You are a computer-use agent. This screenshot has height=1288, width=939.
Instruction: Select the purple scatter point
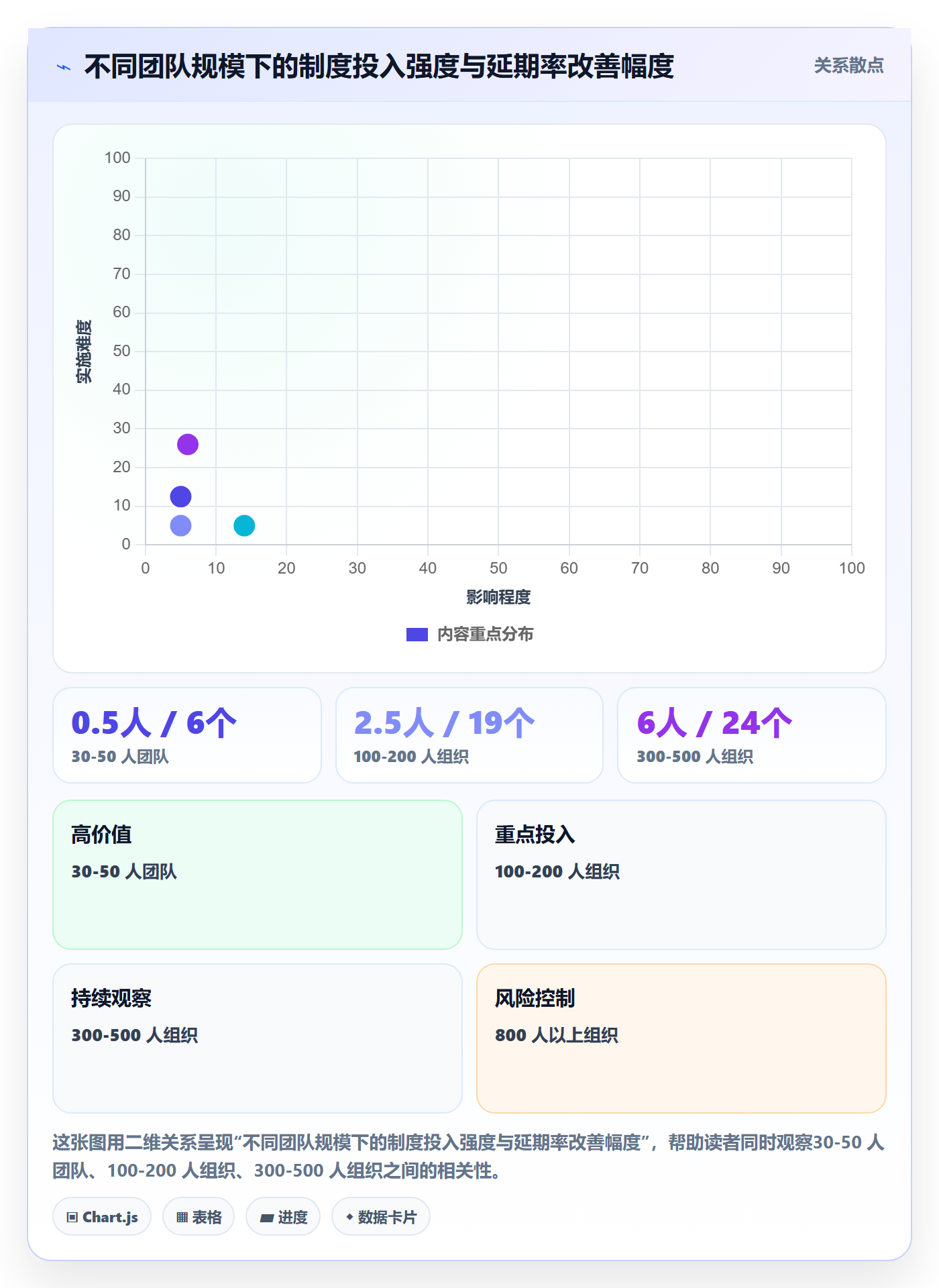point(188,444)
